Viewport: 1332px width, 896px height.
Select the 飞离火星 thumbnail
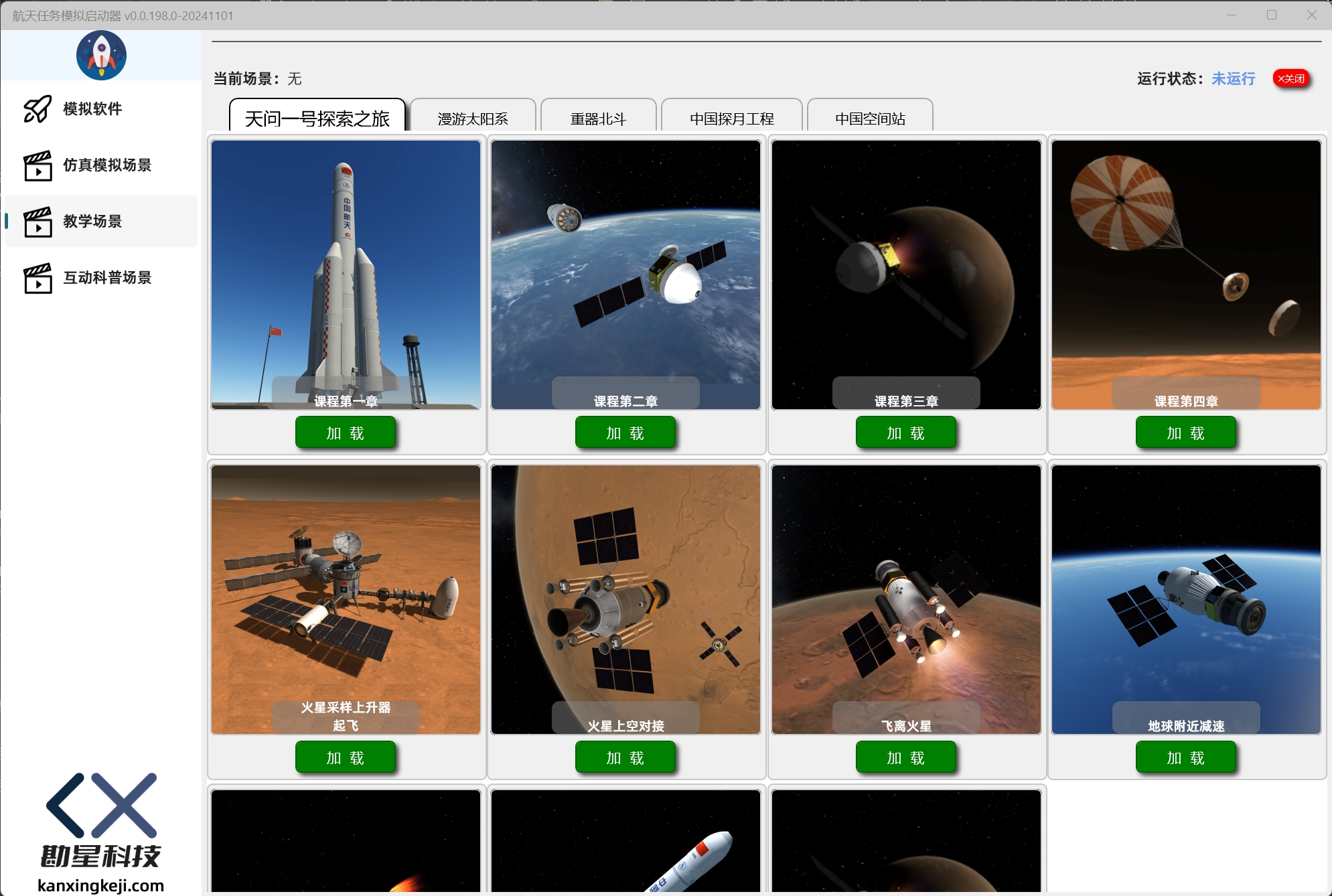coord(906,599)
